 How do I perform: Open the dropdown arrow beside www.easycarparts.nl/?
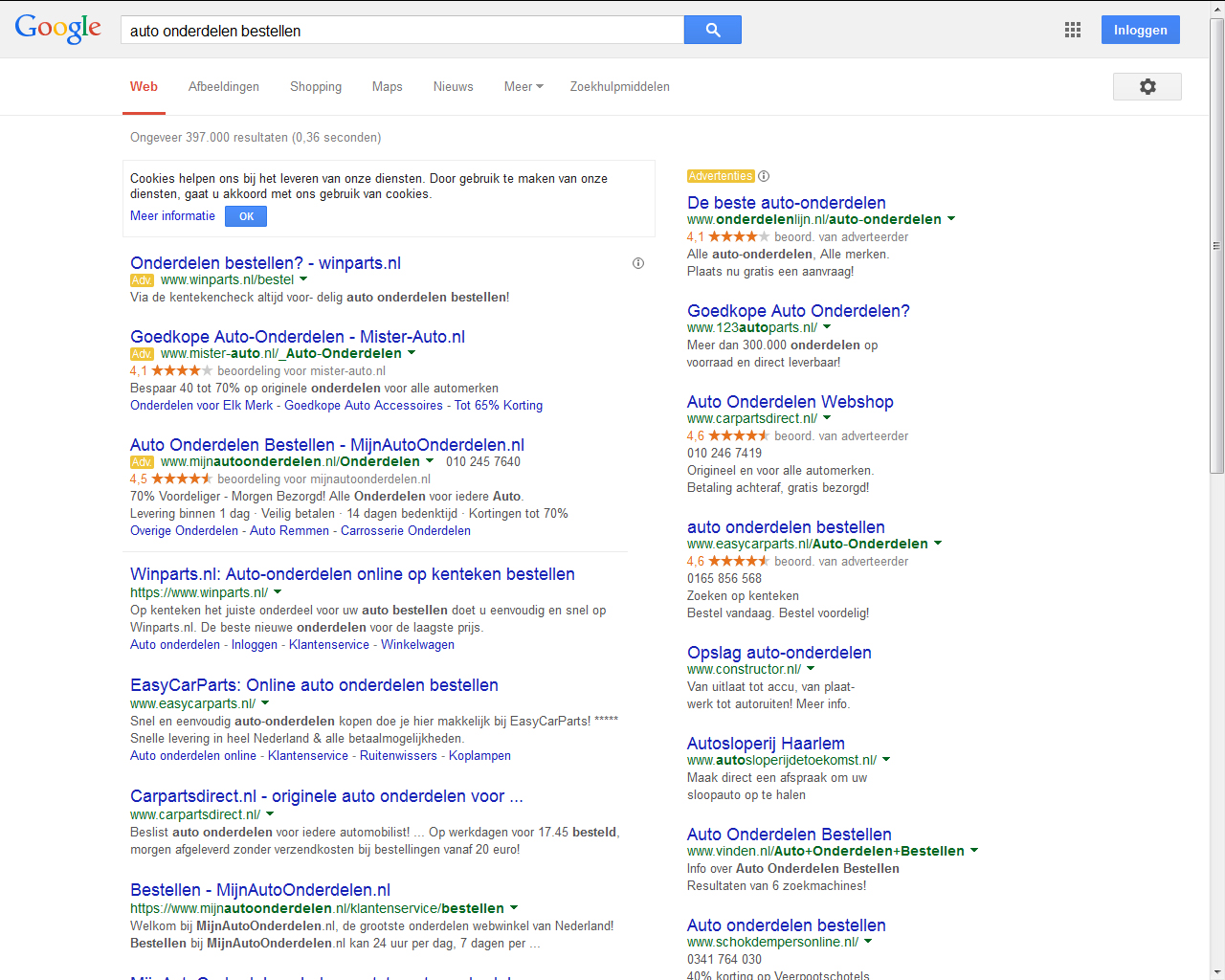265,703
